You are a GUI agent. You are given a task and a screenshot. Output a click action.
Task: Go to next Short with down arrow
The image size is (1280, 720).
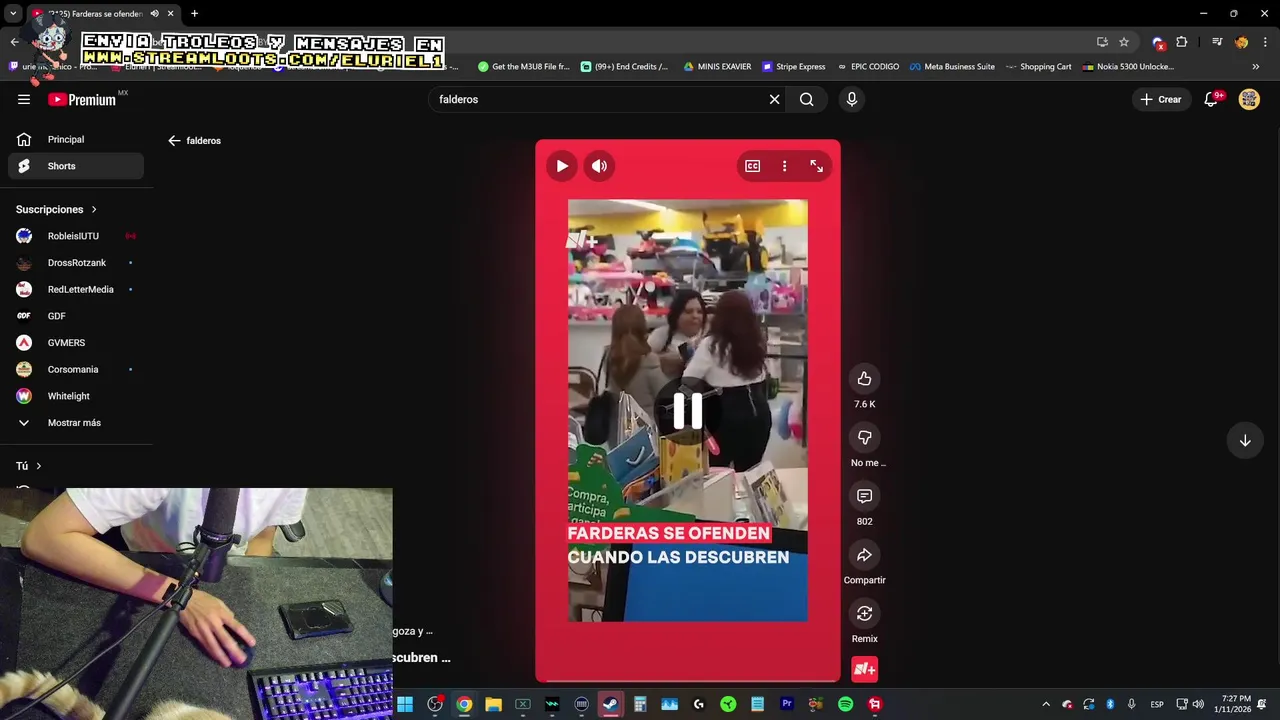tap(1245, 441)
